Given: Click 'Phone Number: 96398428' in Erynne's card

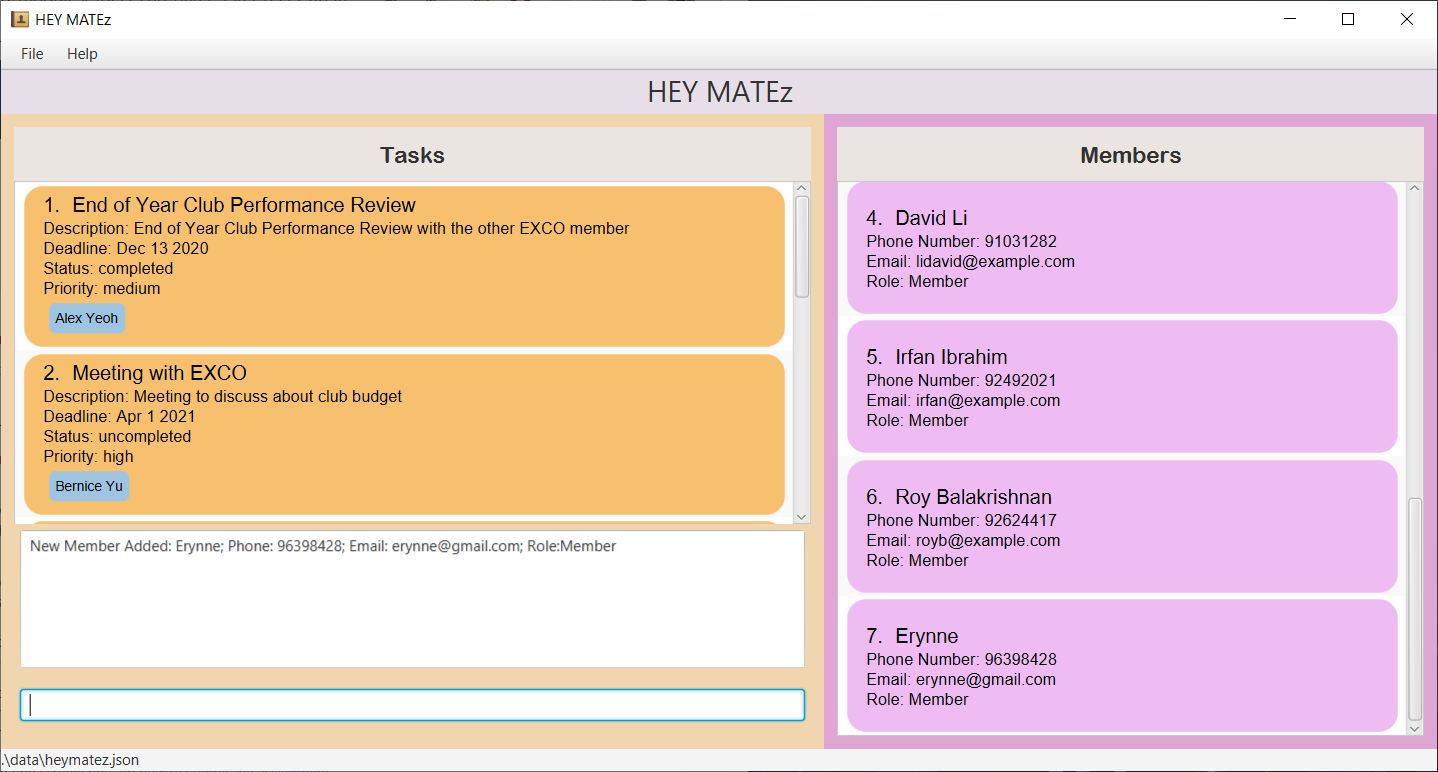Looking at the screenshot, I should [x=962, y=659].
